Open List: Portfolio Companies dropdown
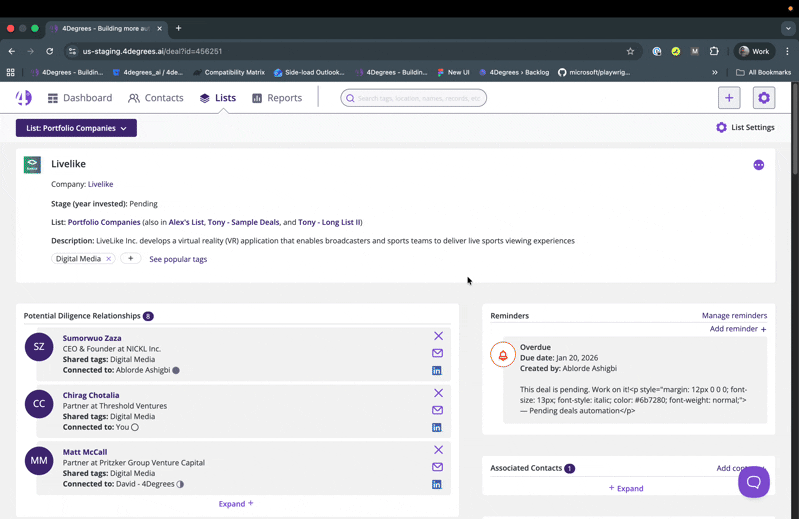The image size is (799, 519). pos(76,128)
